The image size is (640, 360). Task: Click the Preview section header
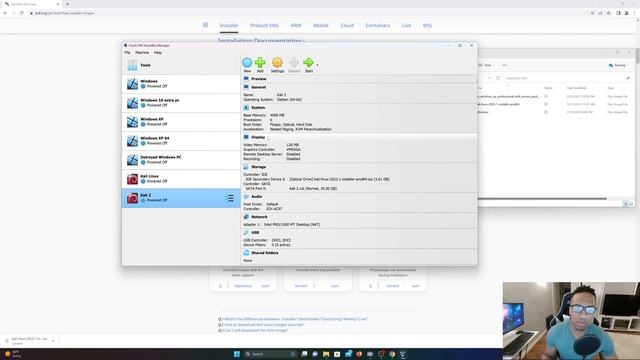[259, 79]
